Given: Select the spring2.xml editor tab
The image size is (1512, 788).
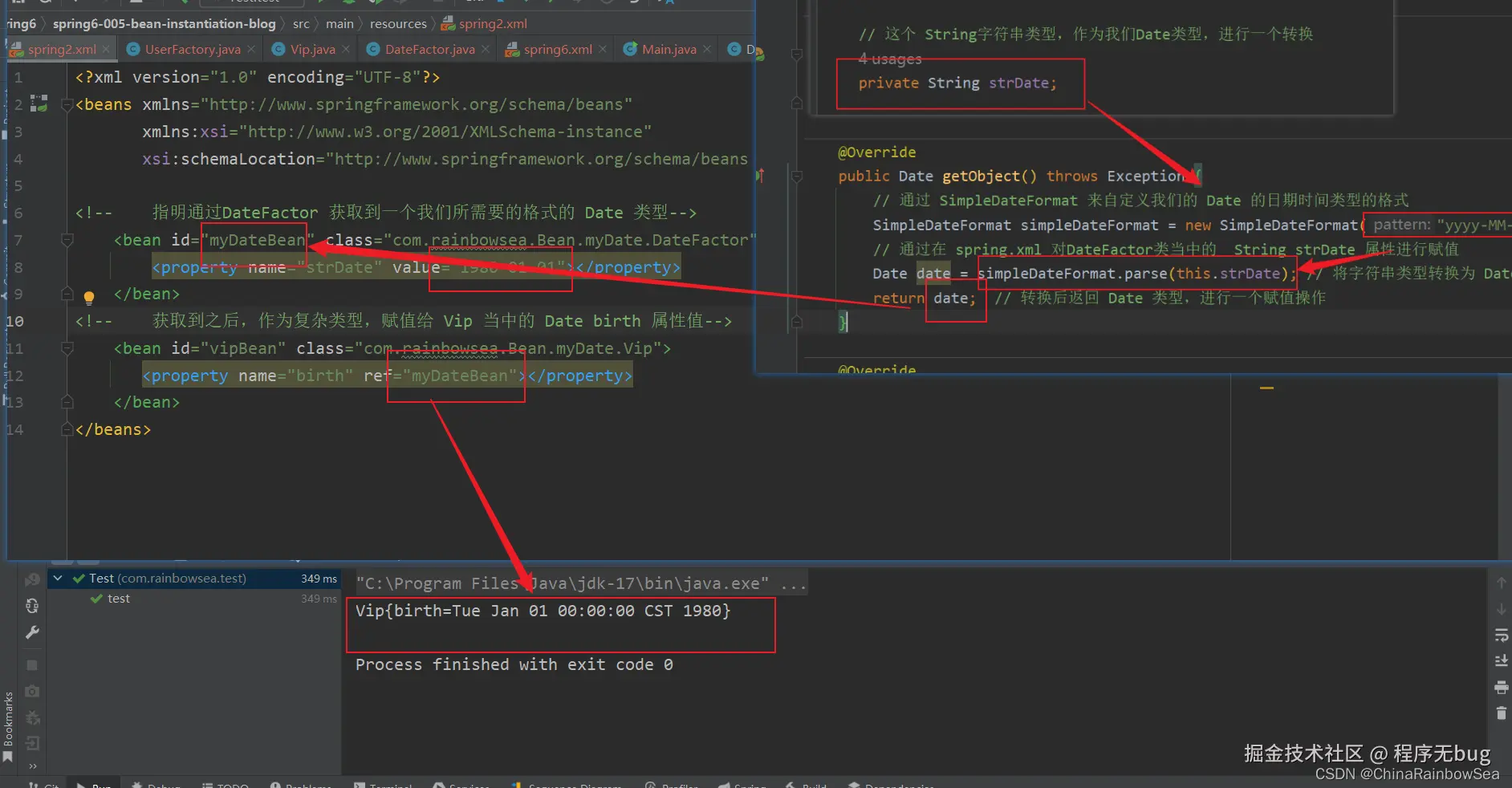Looking at the screenshot, I should pos(62,49).
